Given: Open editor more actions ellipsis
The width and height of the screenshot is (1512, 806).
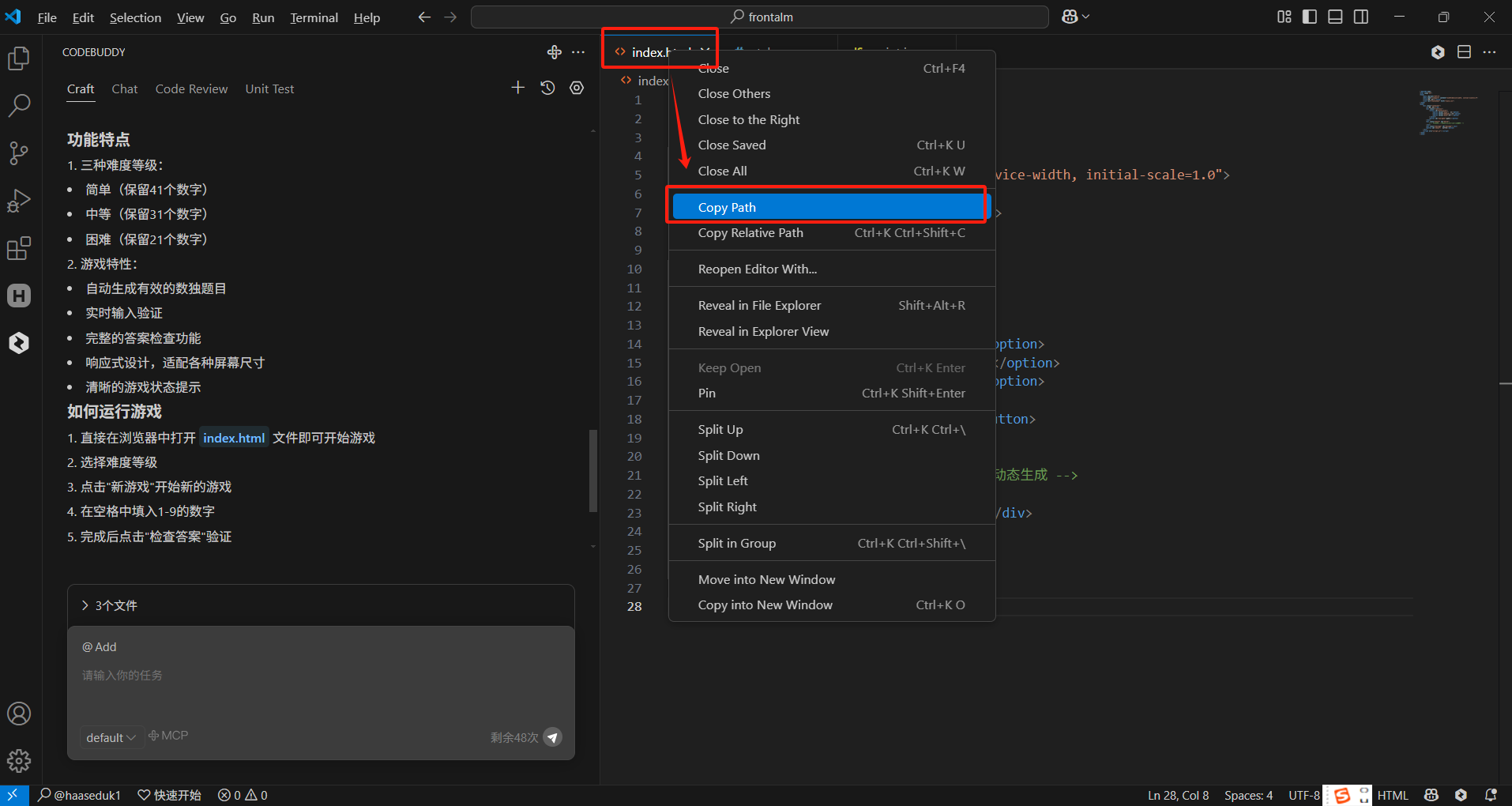Looking at the screenshot, I should 1489,52.
